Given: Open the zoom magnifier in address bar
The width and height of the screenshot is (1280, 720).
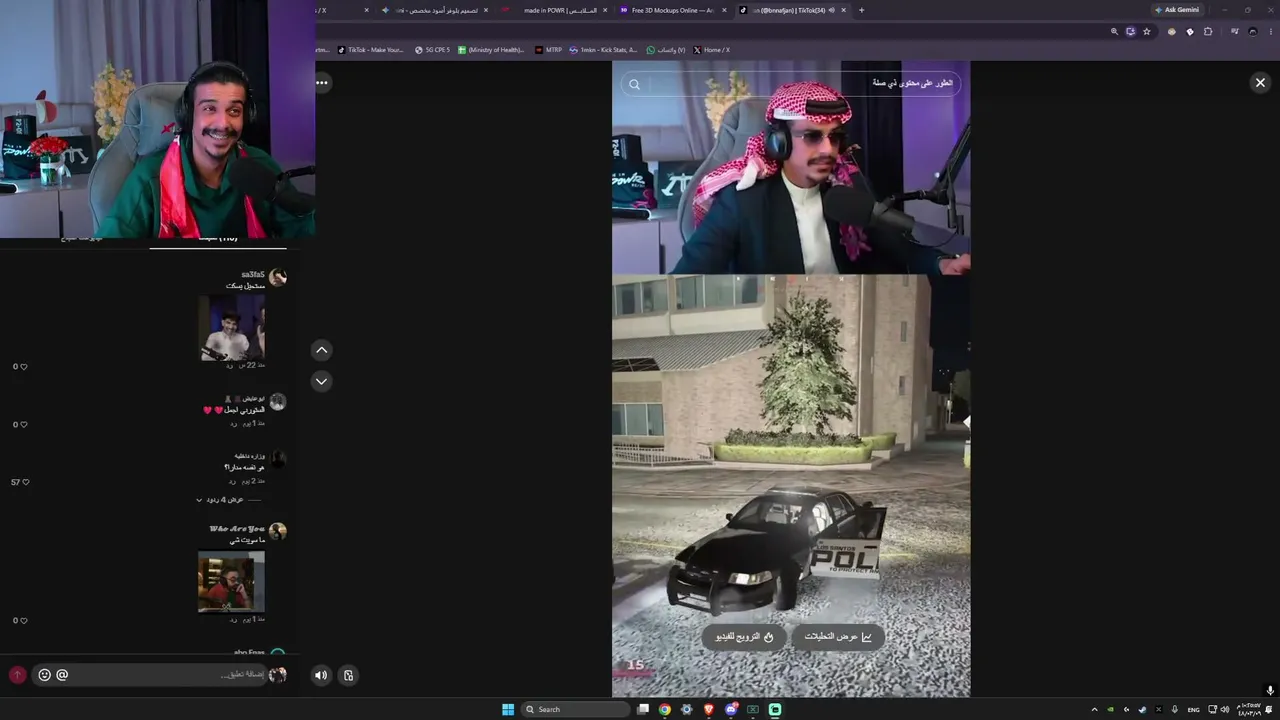Looking at the screenshot, I should pyautogui.click(x=1114, y=31).
